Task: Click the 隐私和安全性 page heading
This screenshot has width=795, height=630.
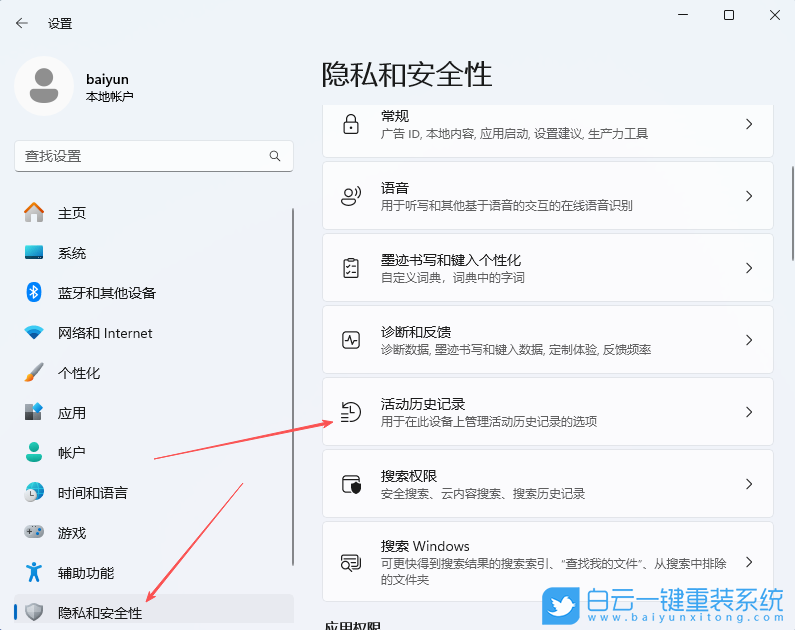Action: point(407,75)
